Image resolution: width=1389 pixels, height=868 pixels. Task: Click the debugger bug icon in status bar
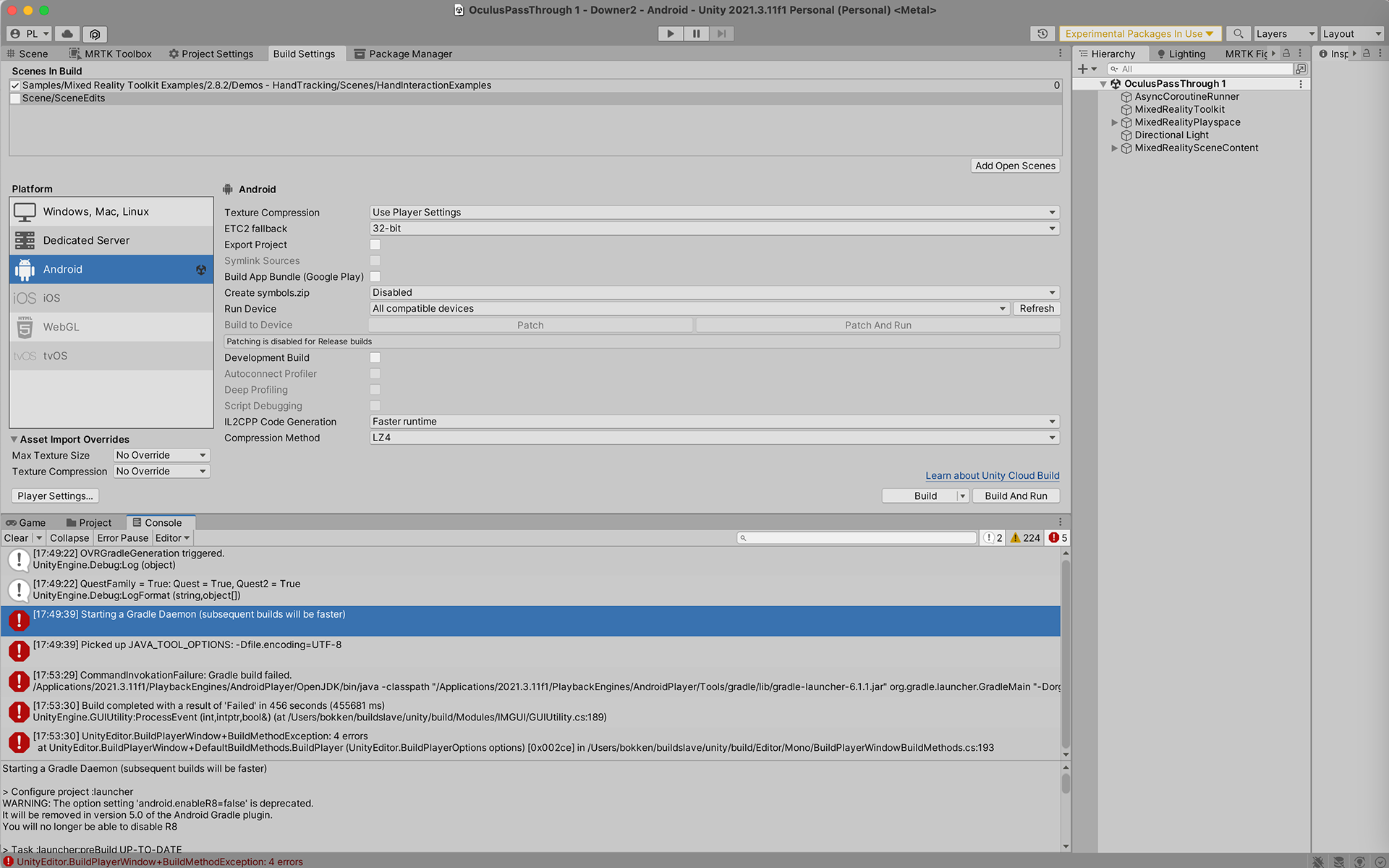click(1318, 861)
